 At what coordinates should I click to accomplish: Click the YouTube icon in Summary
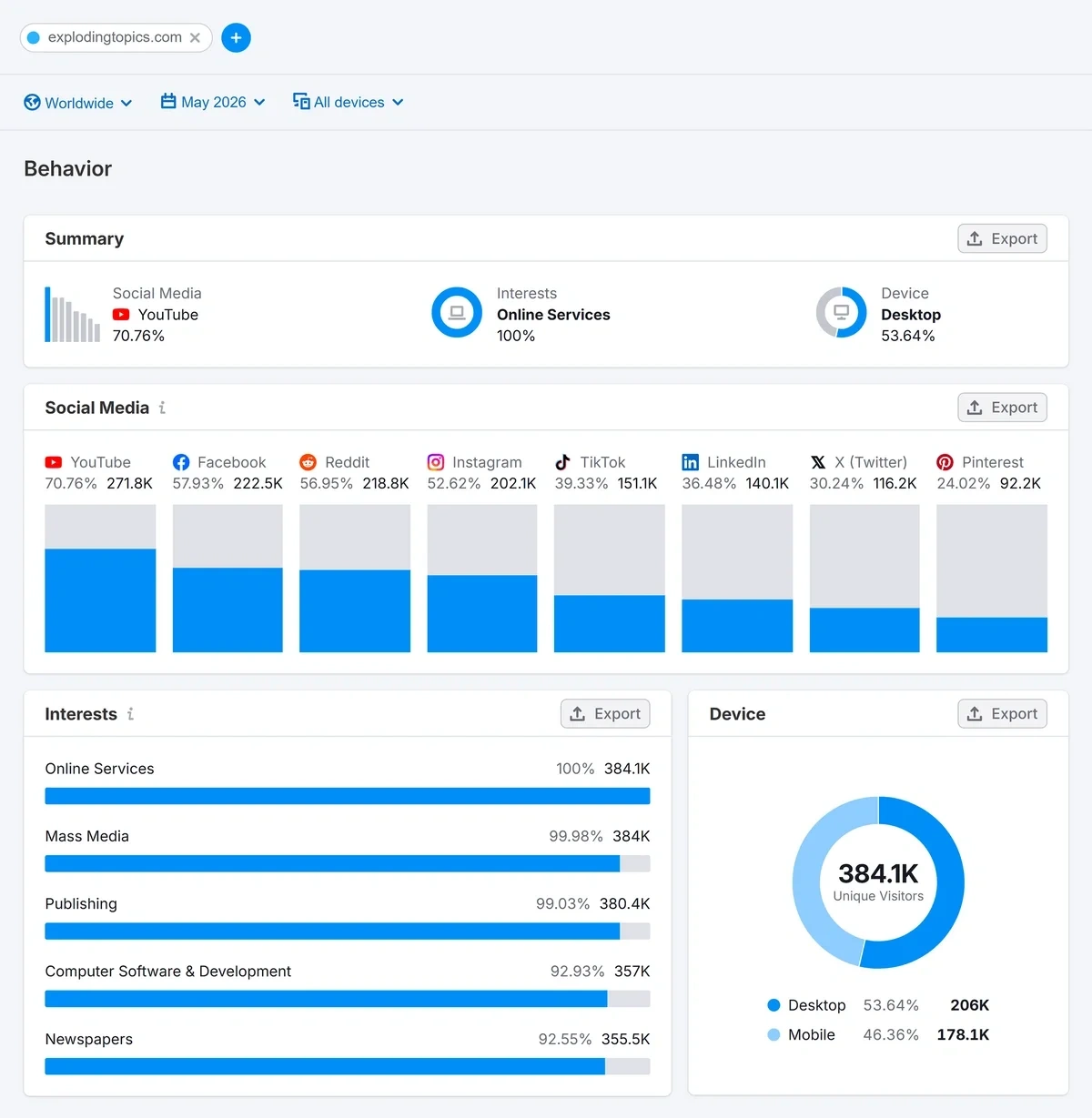click(x=121, y=315)
